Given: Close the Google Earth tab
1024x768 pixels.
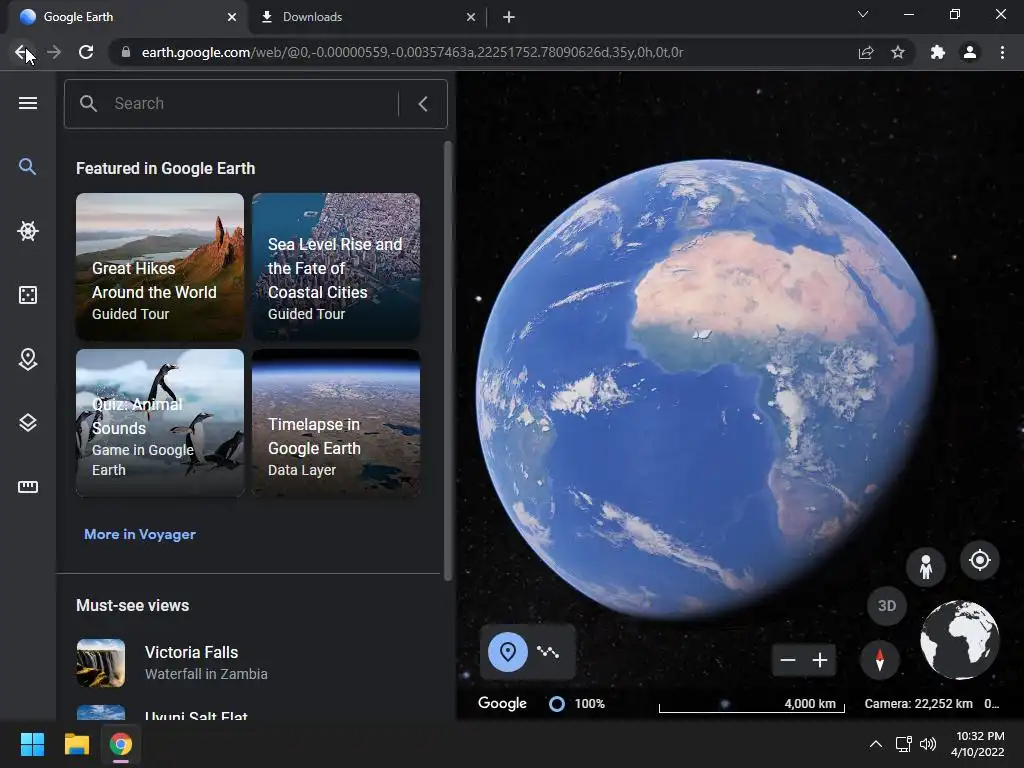Looking at the screenshot, I should click(232, 17).
